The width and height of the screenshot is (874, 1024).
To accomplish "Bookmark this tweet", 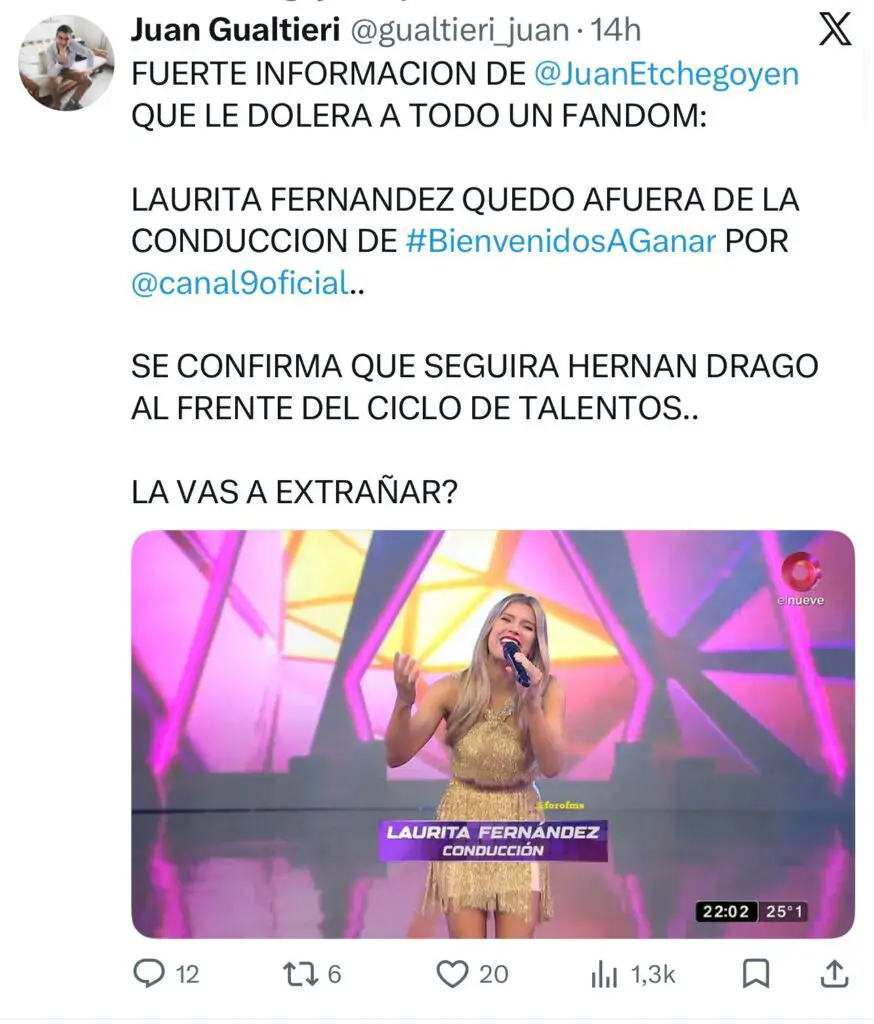I will point(756,974).
